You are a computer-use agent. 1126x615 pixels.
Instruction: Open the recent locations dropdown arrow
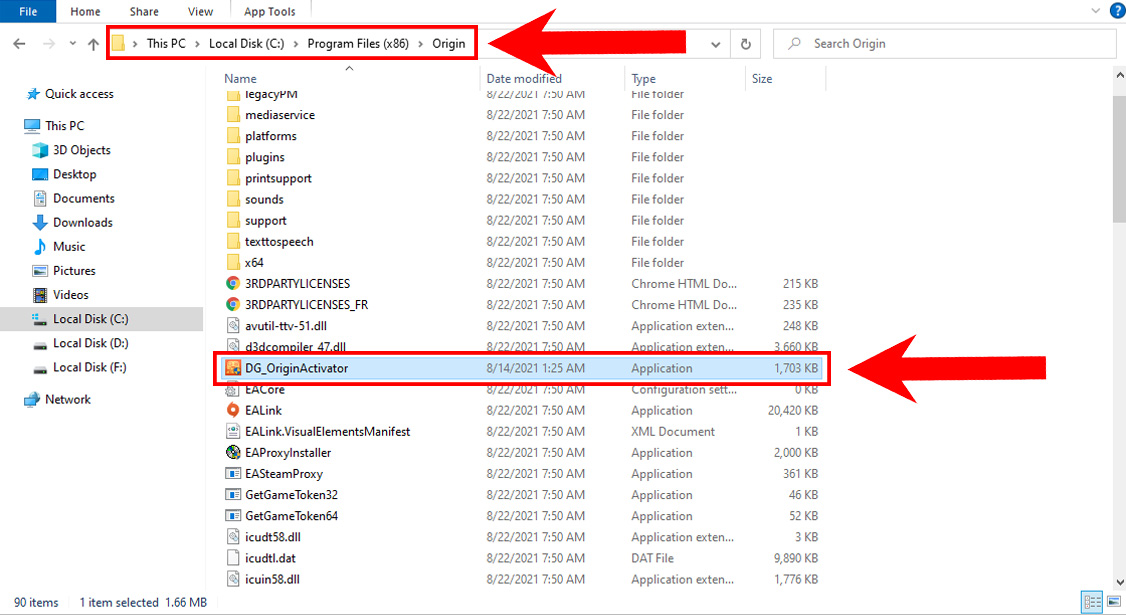73,44
